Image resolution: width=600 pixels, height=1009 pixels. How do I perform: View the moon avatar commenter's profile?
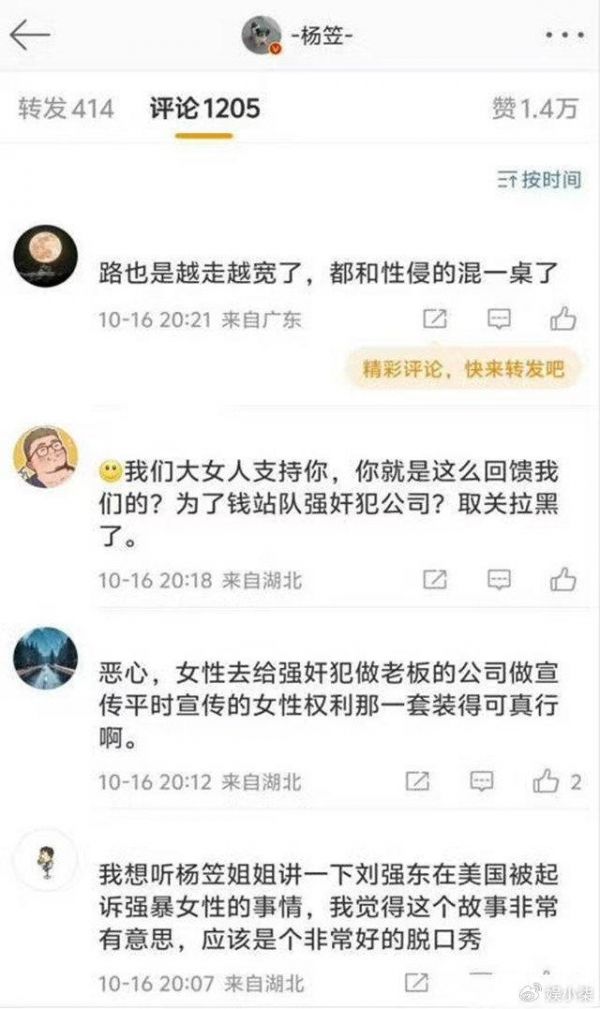click(46, 255)
